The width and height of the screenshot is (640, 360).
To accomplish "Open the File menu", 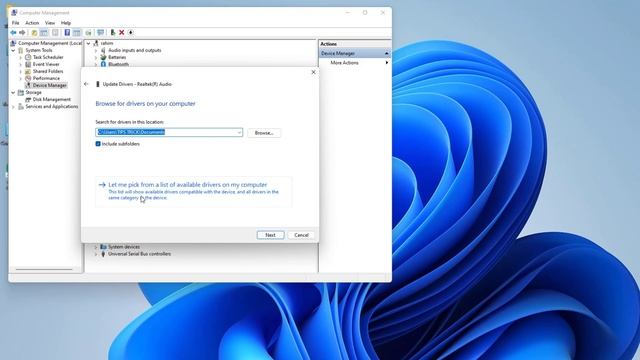I will 16,23.
